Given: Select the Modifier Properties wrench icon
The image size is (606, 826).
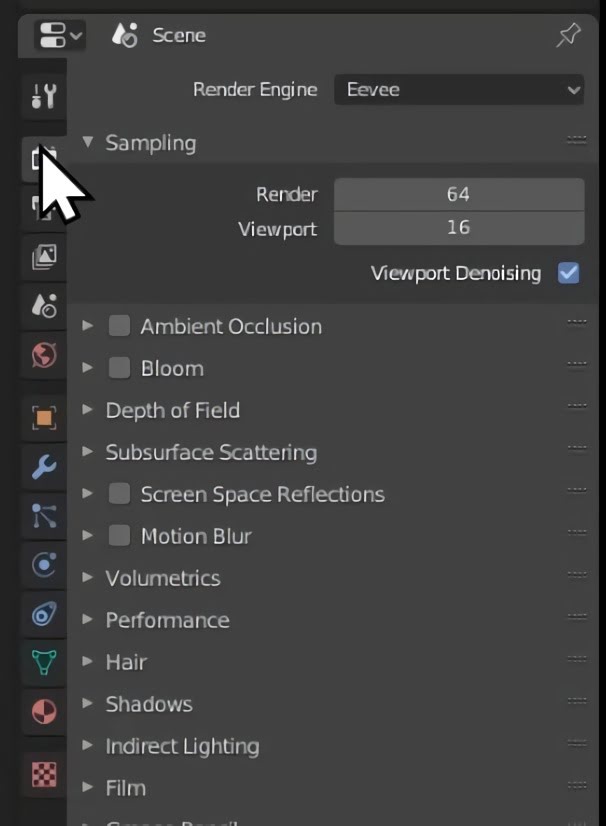Looking at the screenshot, I should [42, 467].
